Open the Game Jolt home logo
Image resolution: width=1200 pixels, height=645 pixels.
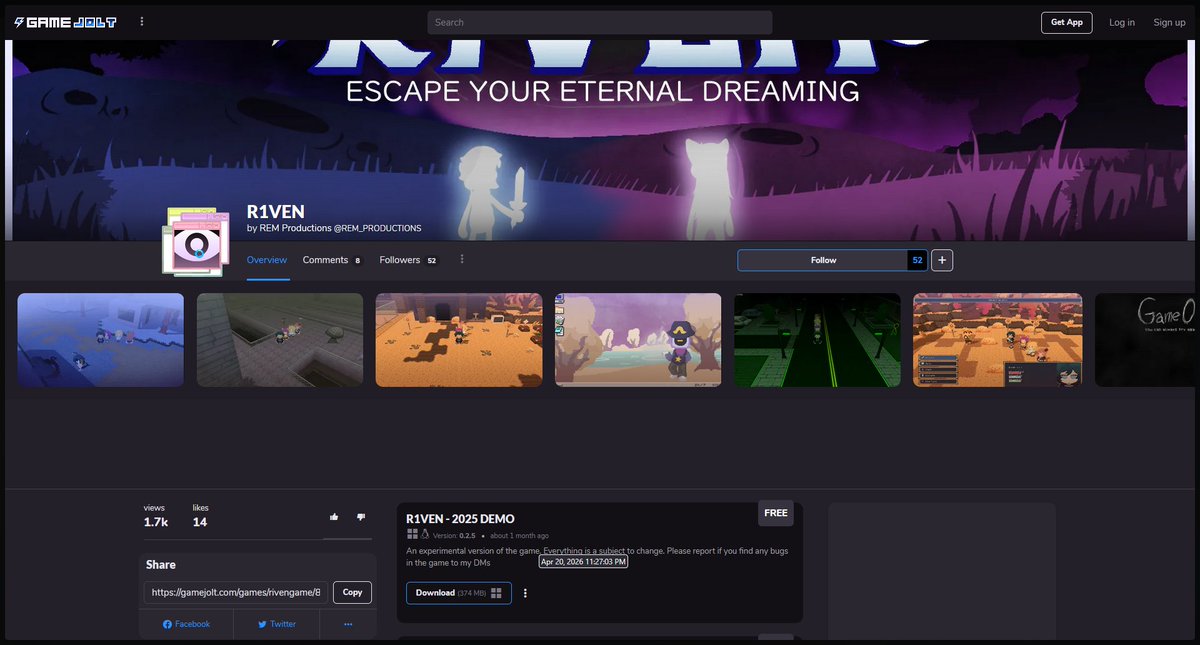tap(65, 22)
